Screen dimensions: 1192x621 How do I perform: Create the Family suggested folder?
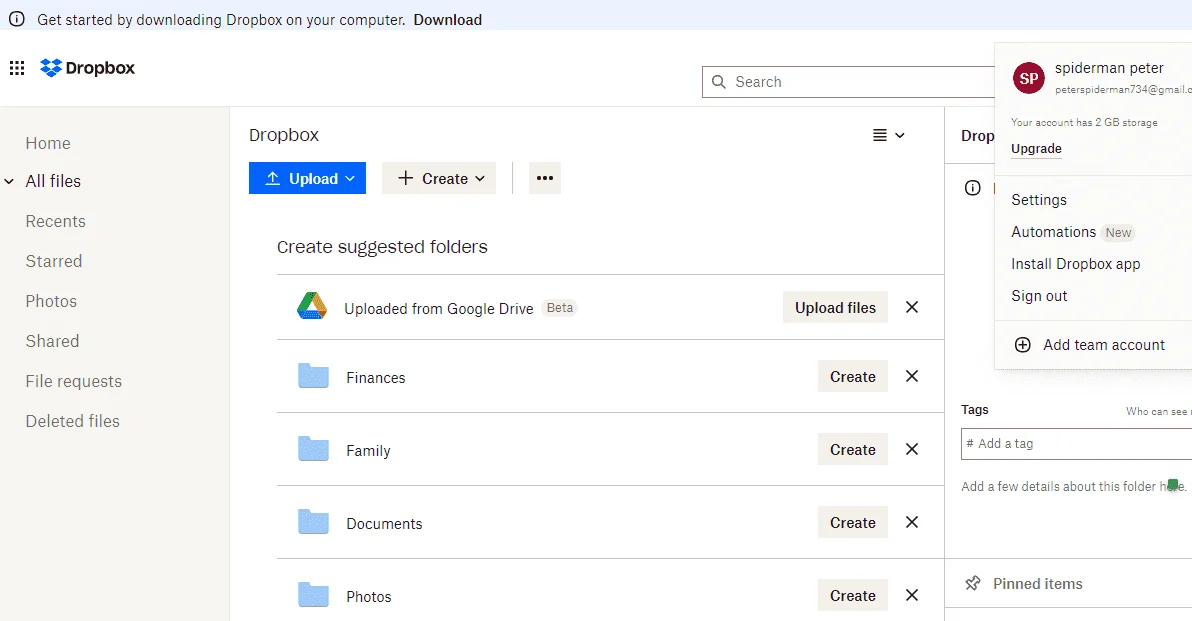[x=852, y=450]
